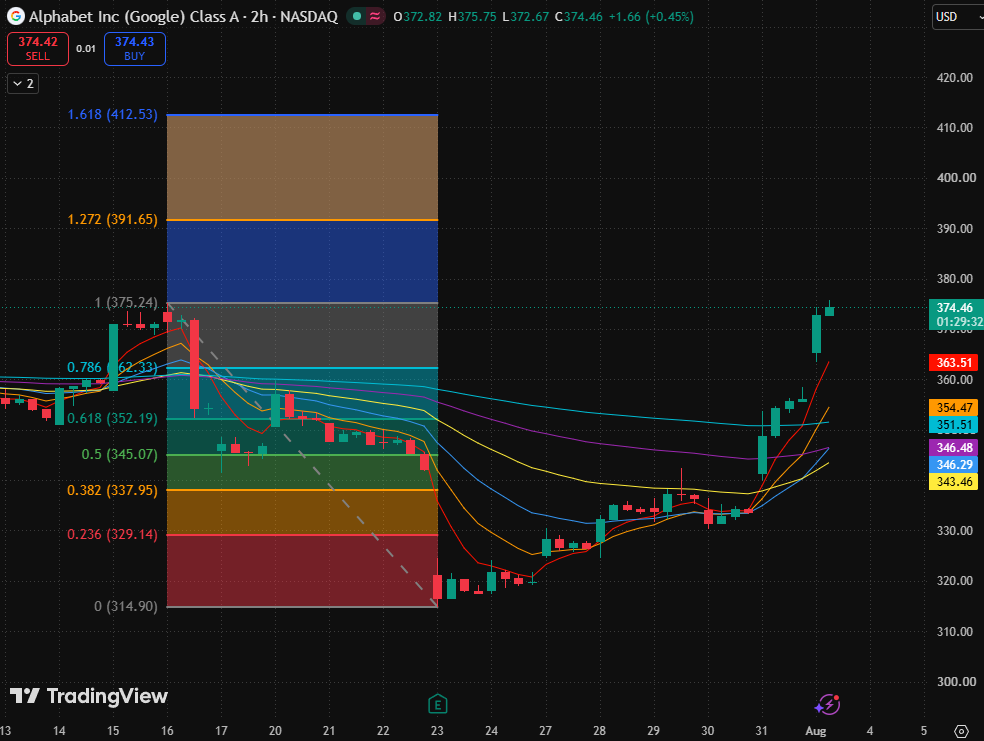Image resolution: width=984 pixels, height=741 pixels.
Task: Open chart settings gear icon in the corner
Action: (961, 731)
